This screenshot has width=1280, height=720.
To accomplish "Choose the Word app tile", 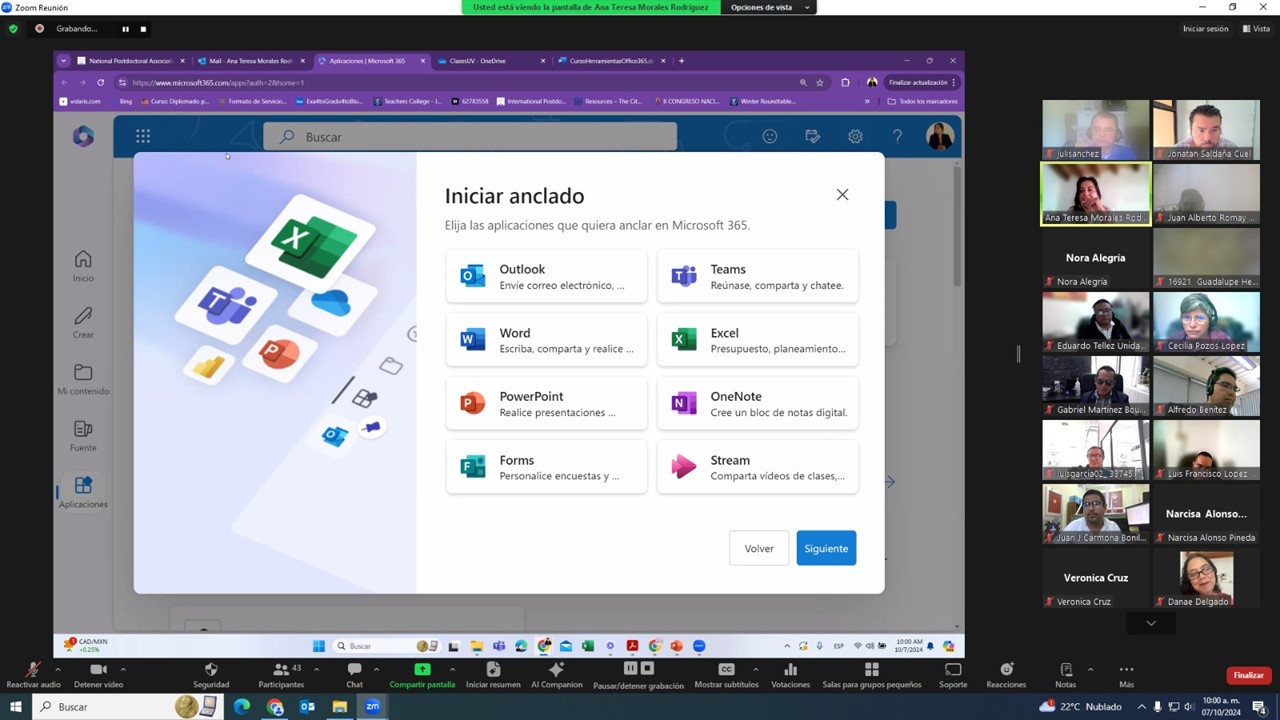I will pos(546,340).
